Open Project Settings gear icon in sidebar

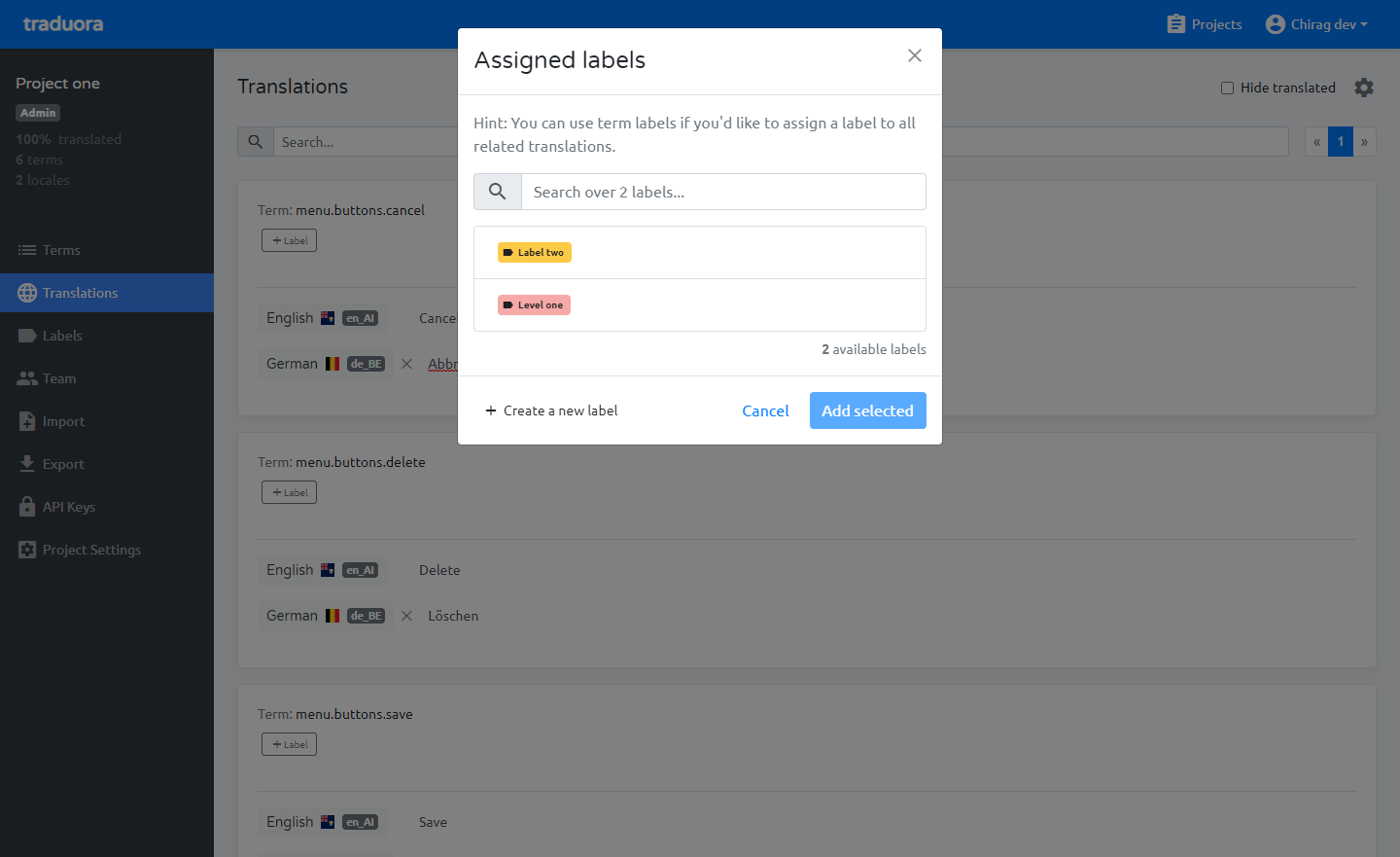pyautogui.click(x=27, y=550)
